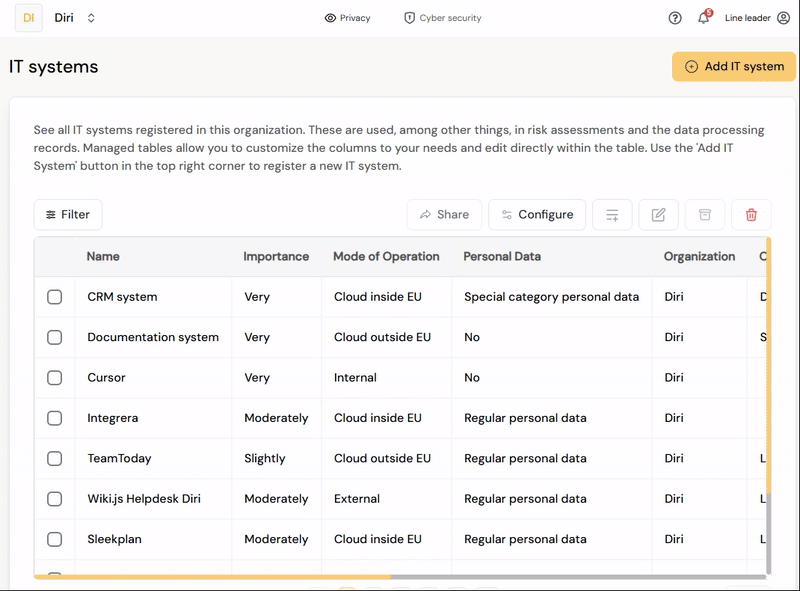
Task: Click the red delete trash icon
Action: pyautogui.click(x=751, y=214)
